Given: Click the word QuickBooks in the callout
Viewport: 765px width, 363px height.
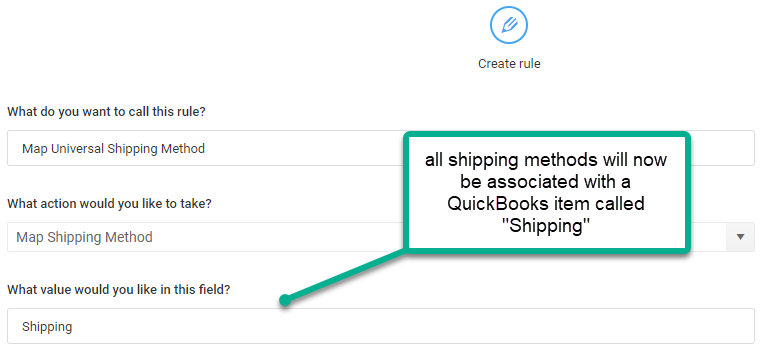Looking at the screenshot, I should tap(494, 203).
